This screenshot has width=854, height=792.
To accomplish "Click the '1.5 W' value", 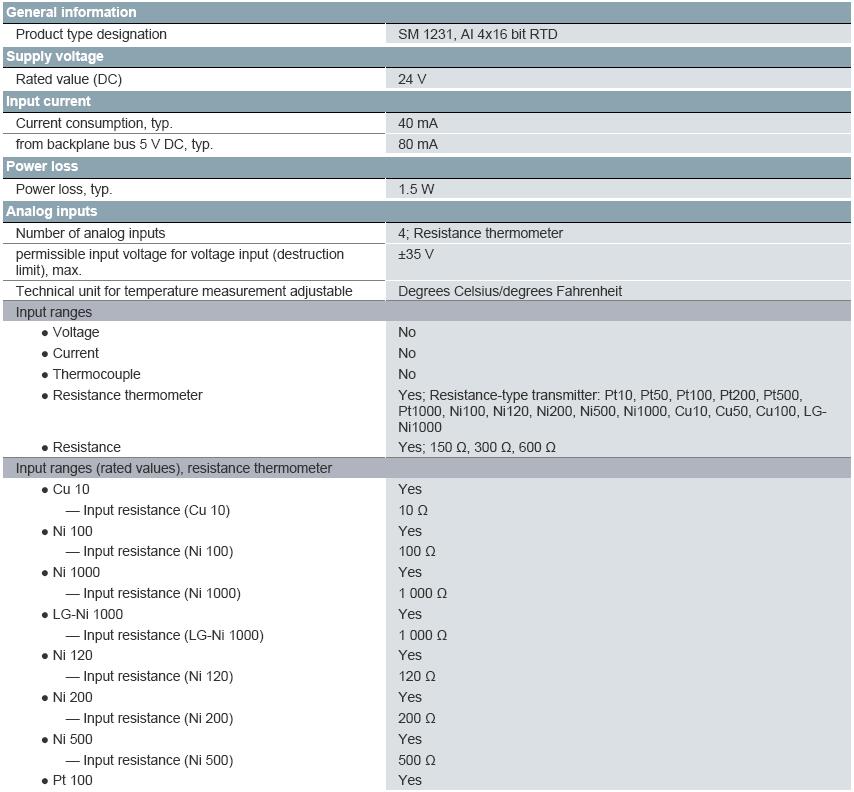I will [x=416, y=190].
